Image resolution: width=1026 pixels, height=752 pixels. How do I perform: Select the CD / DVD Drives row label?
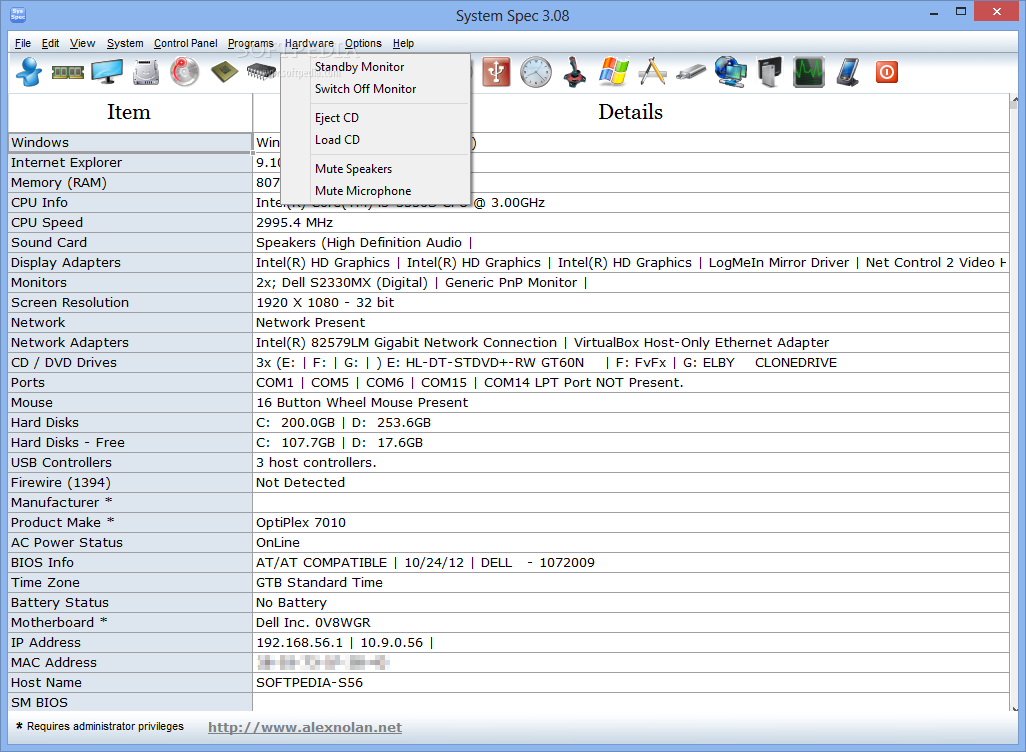click(130, 363)
